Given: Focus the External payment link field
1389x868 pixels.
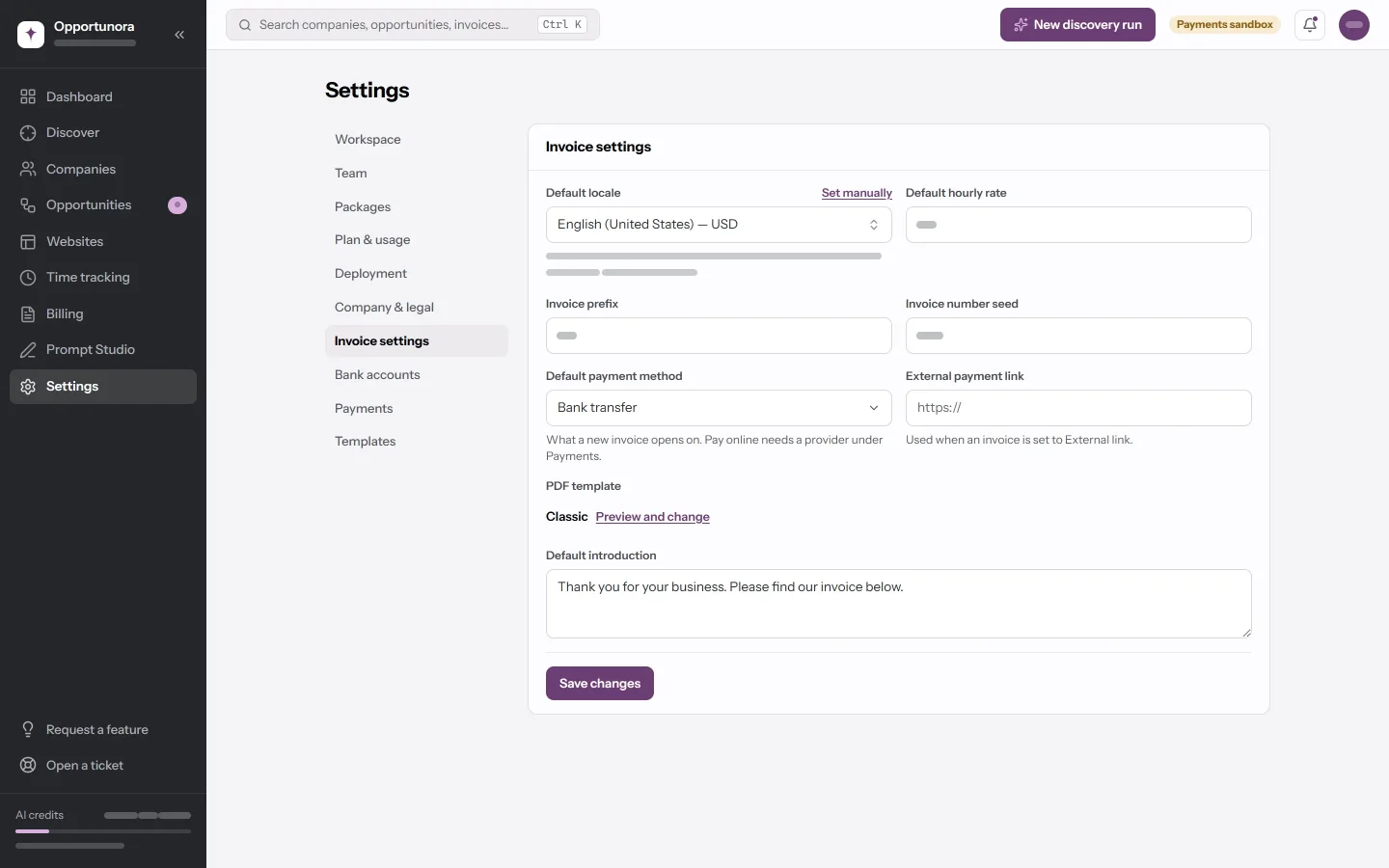Looking at the screenshot, I should click(1078, 408).
